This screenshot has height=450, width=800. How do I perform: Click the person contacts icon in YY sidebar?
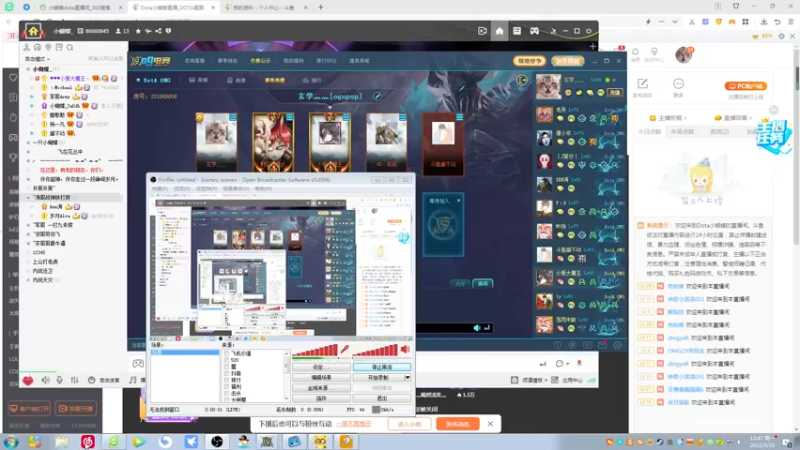(x=27, y=47)
